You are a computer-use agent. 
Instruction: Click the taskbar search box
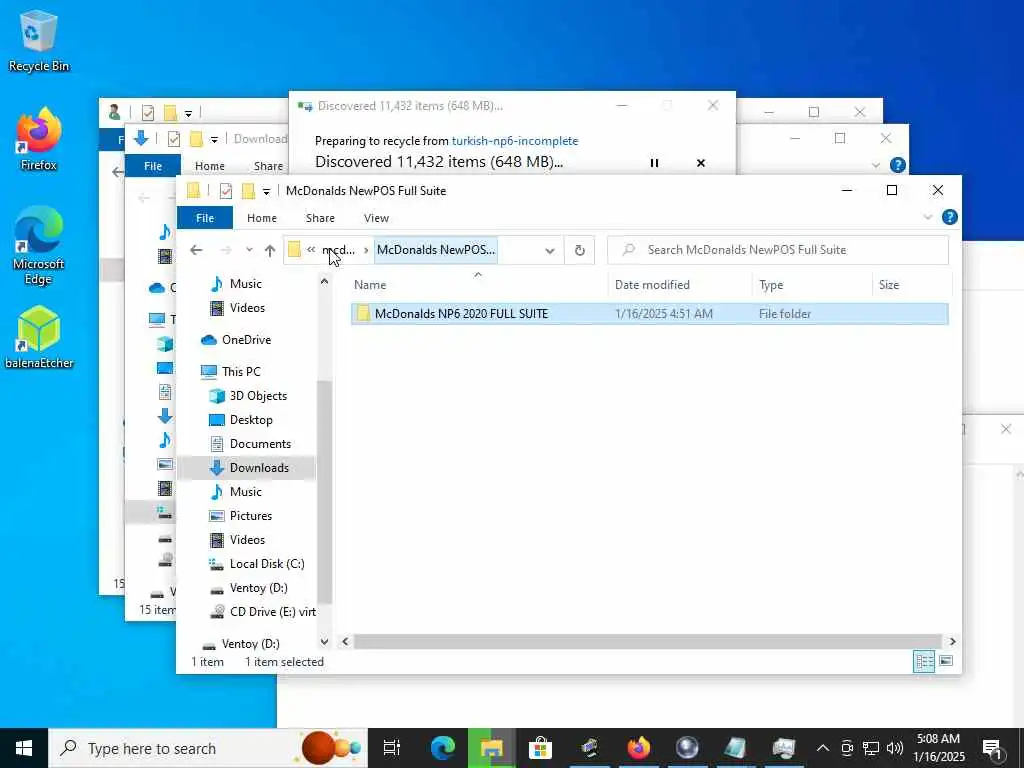(208, 748)
